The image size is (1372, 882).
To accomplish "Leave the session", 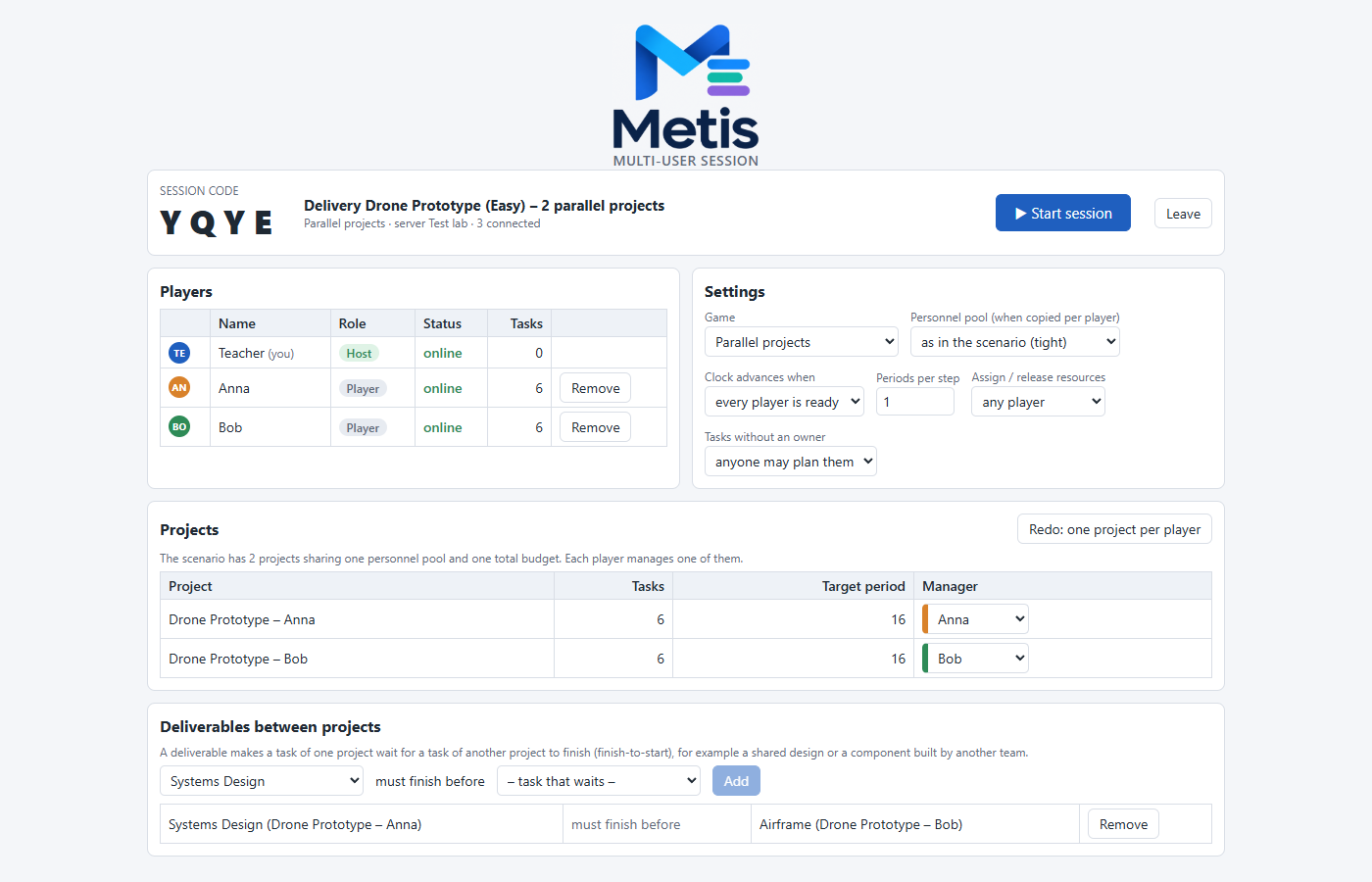I will click(1183, 214).
